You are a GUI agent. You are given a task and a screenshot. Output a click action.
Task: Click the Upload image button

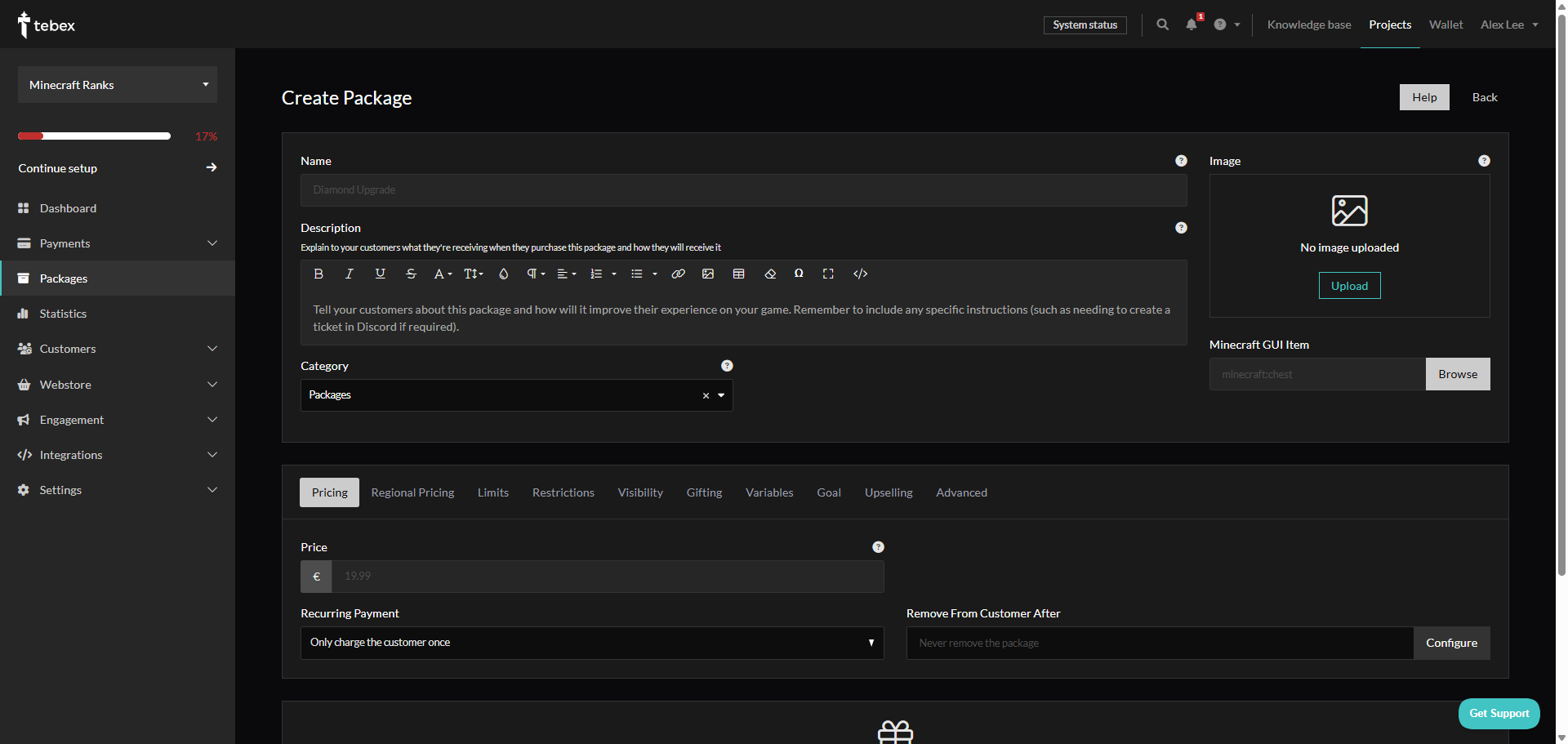point(1349,286)
